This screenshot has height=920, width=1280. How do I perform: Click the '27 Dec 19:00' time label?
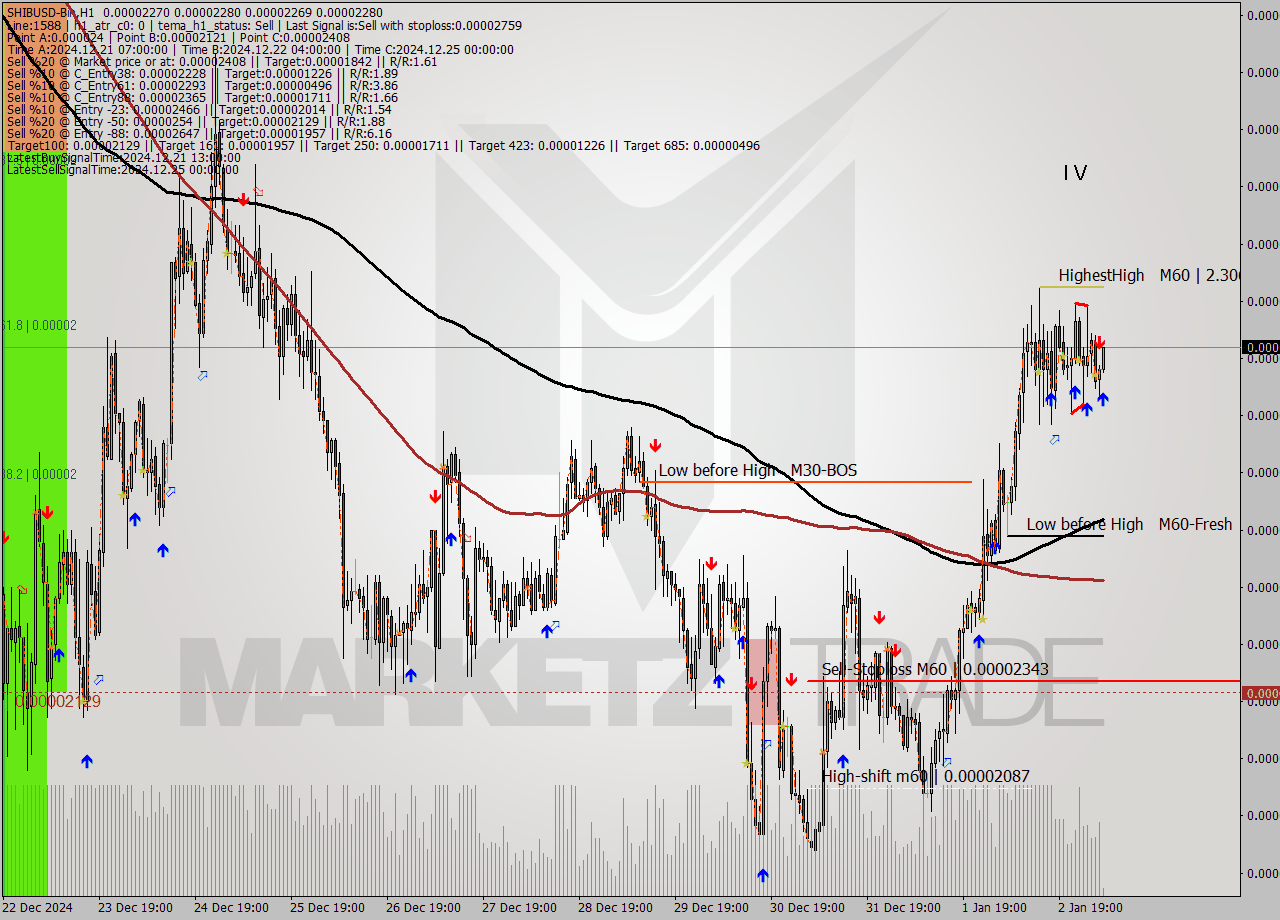519,908
